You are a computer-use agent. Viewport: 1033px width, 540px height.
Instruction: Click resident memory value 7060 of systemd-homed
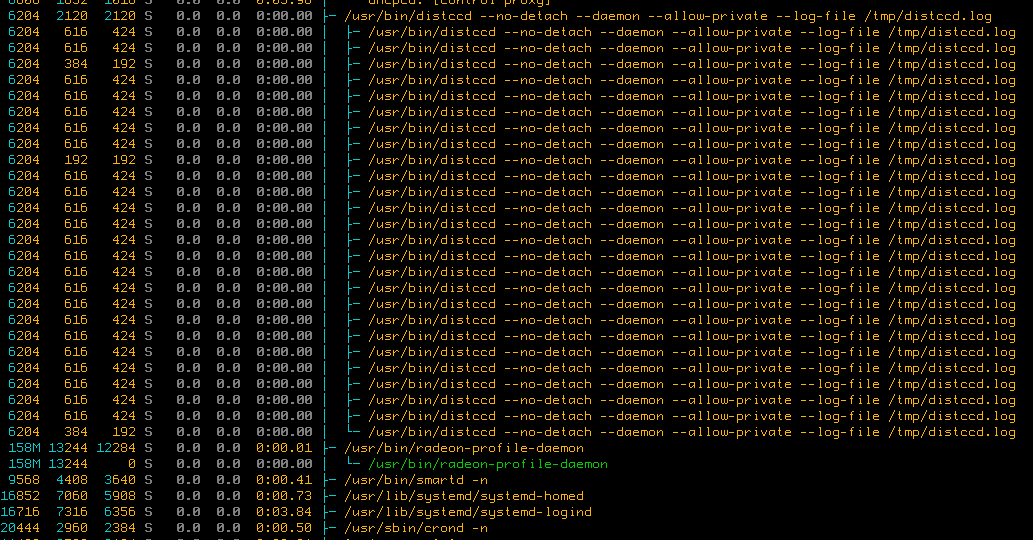click(72, 496)
